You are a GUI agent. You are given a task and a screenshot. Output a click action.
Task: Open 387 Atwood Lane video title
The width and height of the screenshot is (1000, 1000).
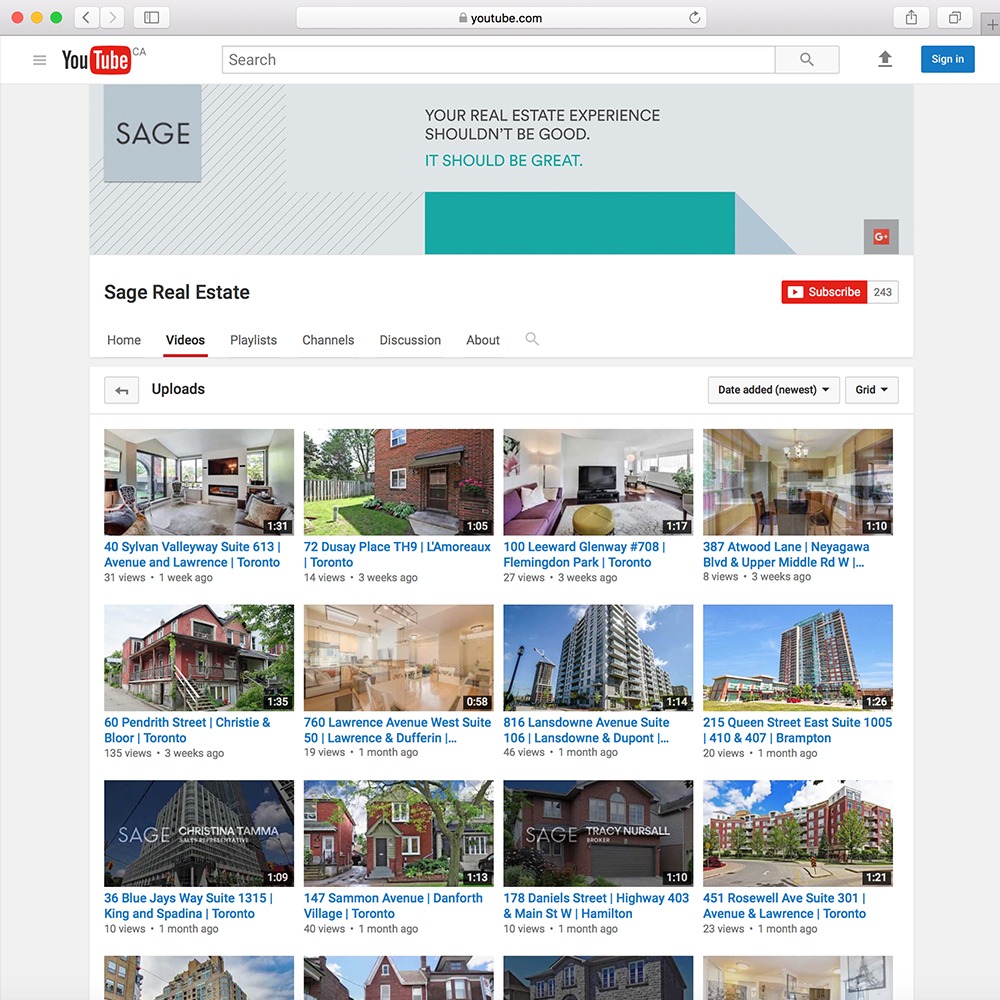[x=786, y=554]
